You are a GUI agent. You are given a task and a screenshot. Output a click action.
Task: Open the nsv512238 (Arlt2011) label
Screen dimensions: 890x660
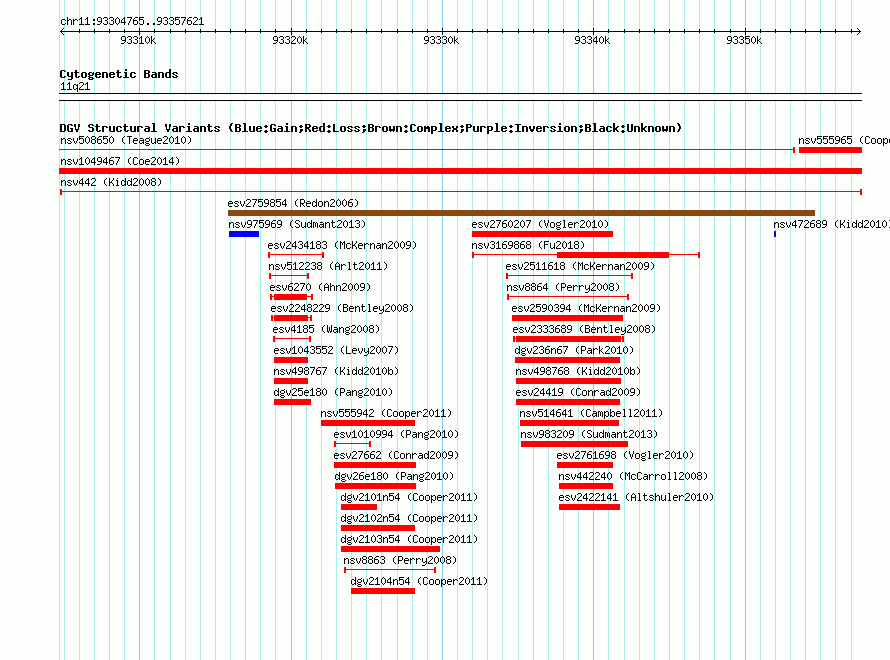(x=328, y=266)
